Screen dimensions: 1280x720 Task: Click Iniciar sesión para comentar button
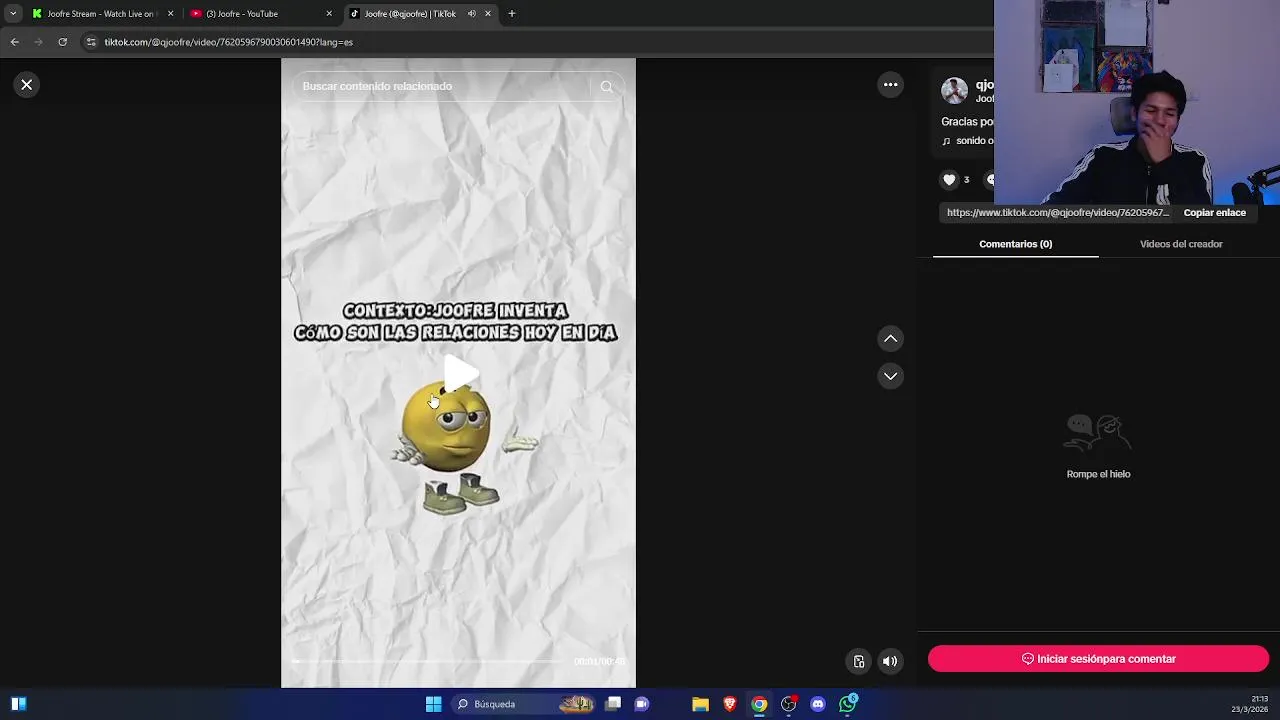[x=1098, y=659]
